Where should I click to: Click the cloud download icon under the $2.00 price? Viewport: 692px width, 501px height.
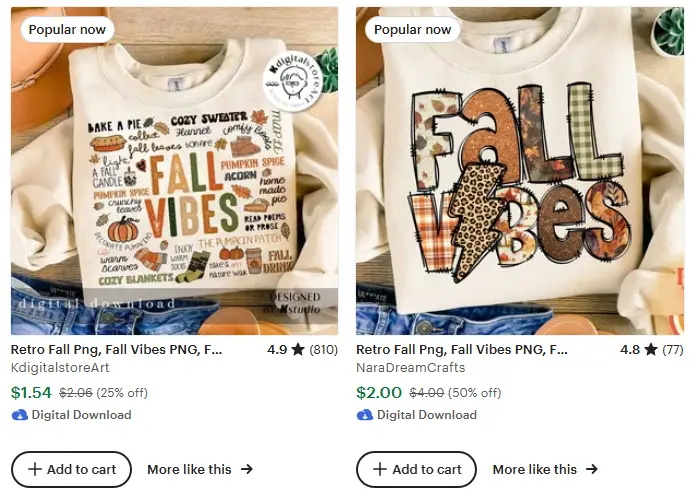[x=365, y=415]
